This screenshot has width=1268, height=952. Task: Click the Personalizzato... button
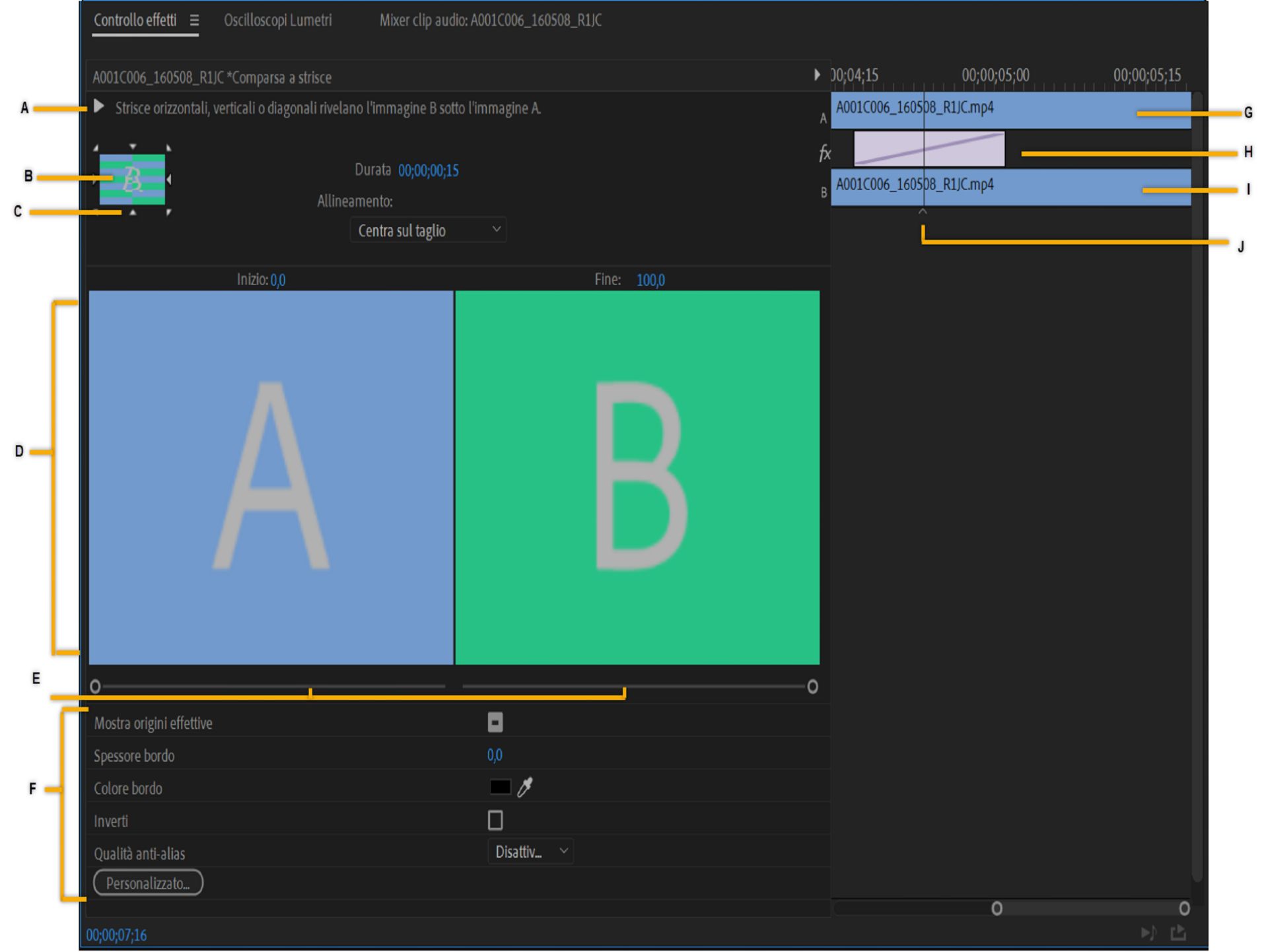pos(148,883)
